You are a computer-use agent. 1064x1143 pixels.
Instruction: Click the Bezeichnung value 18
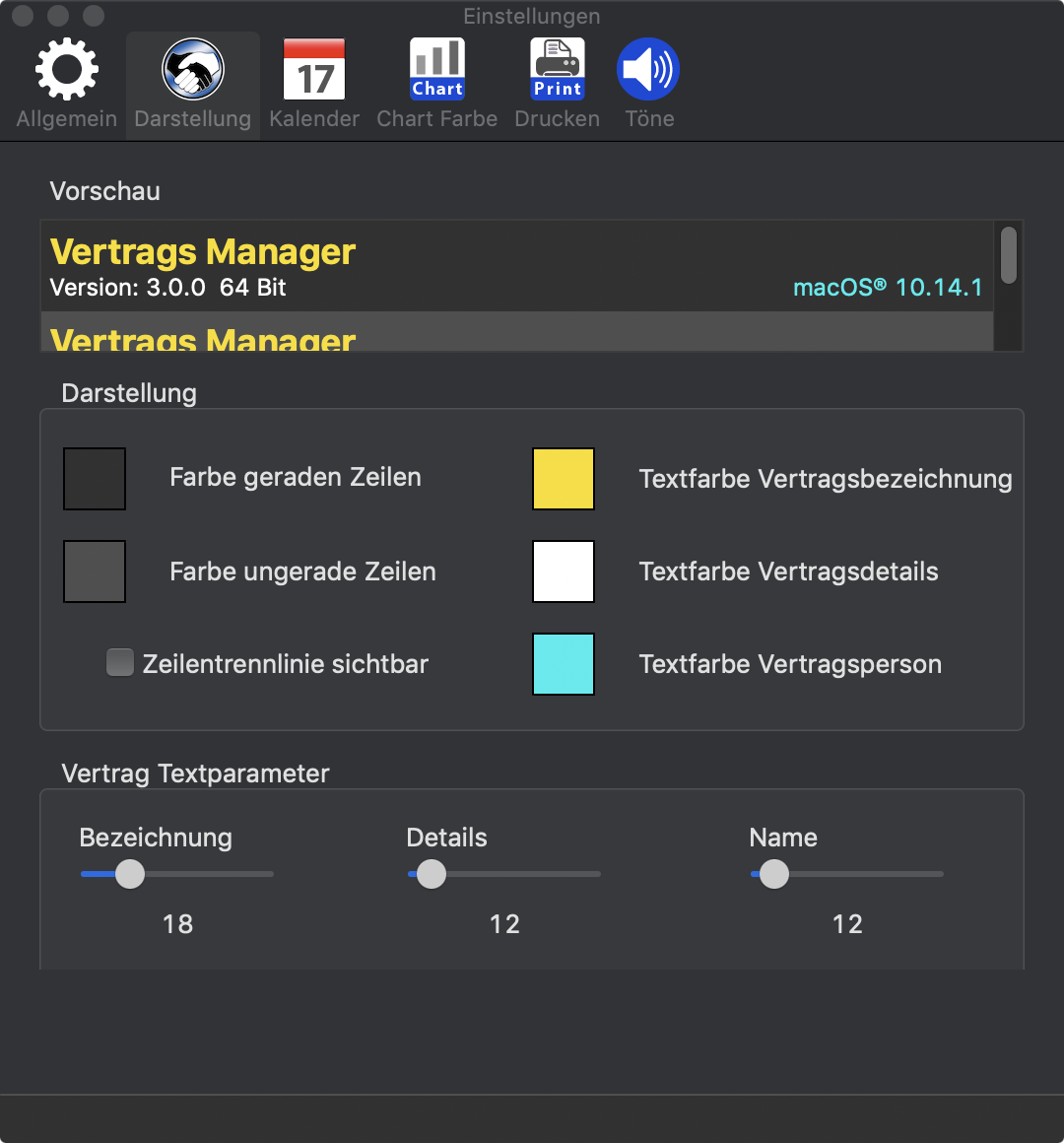(177, 924)
